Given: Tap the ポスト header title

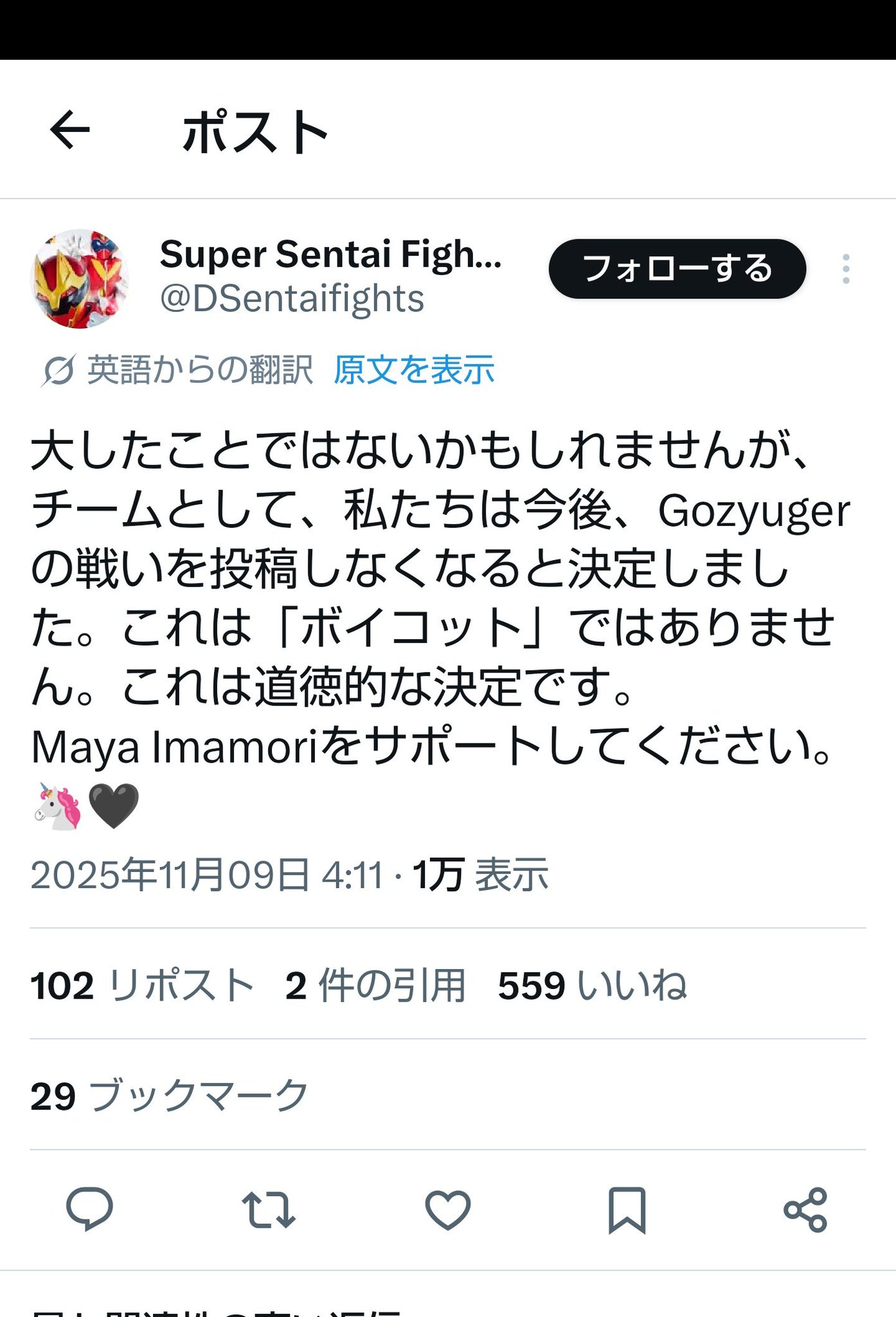Looking at the screenshot, I should pyautogui.click(x=255, y=132).
